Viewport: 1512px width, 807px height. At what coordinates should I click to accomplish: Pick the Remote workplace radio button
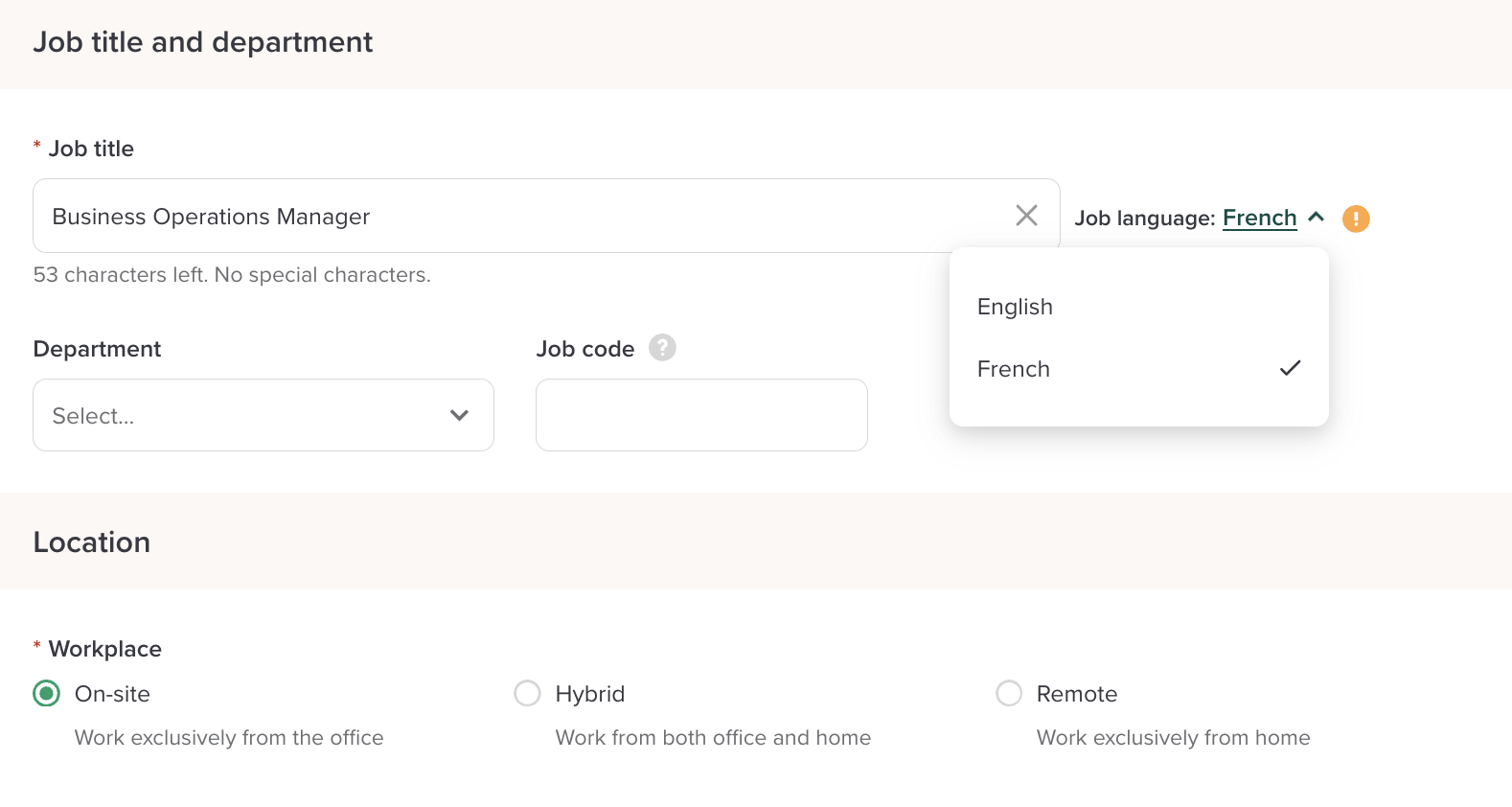[1009, 693]
